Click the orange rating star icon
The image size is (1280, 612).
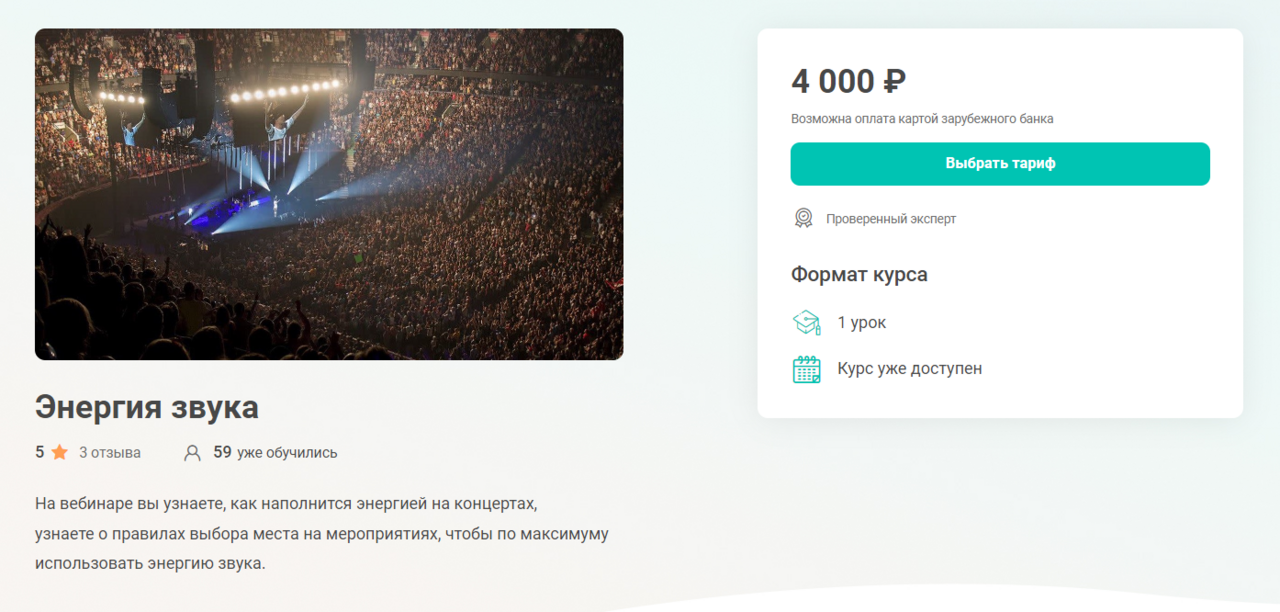tap(60, 453)
